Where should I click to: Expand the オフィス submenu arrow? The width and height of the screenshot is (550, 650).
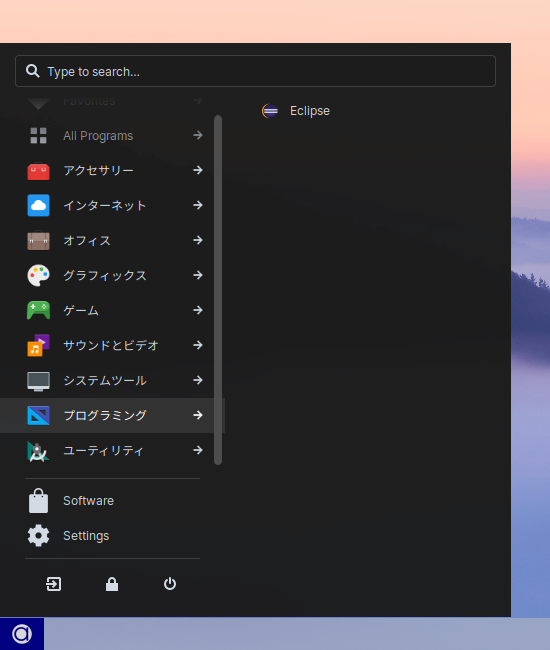[x=198, y=240]
